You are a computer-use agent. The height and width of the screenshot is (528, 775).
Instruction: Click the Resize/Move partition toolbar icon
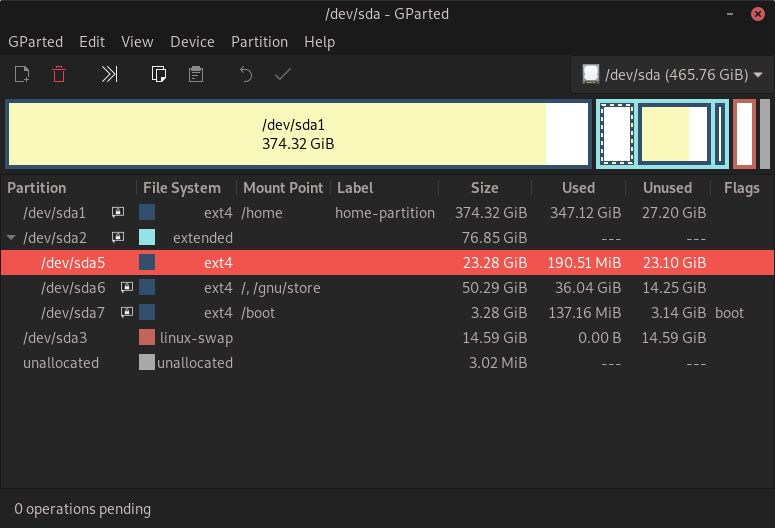coord(110,74)
